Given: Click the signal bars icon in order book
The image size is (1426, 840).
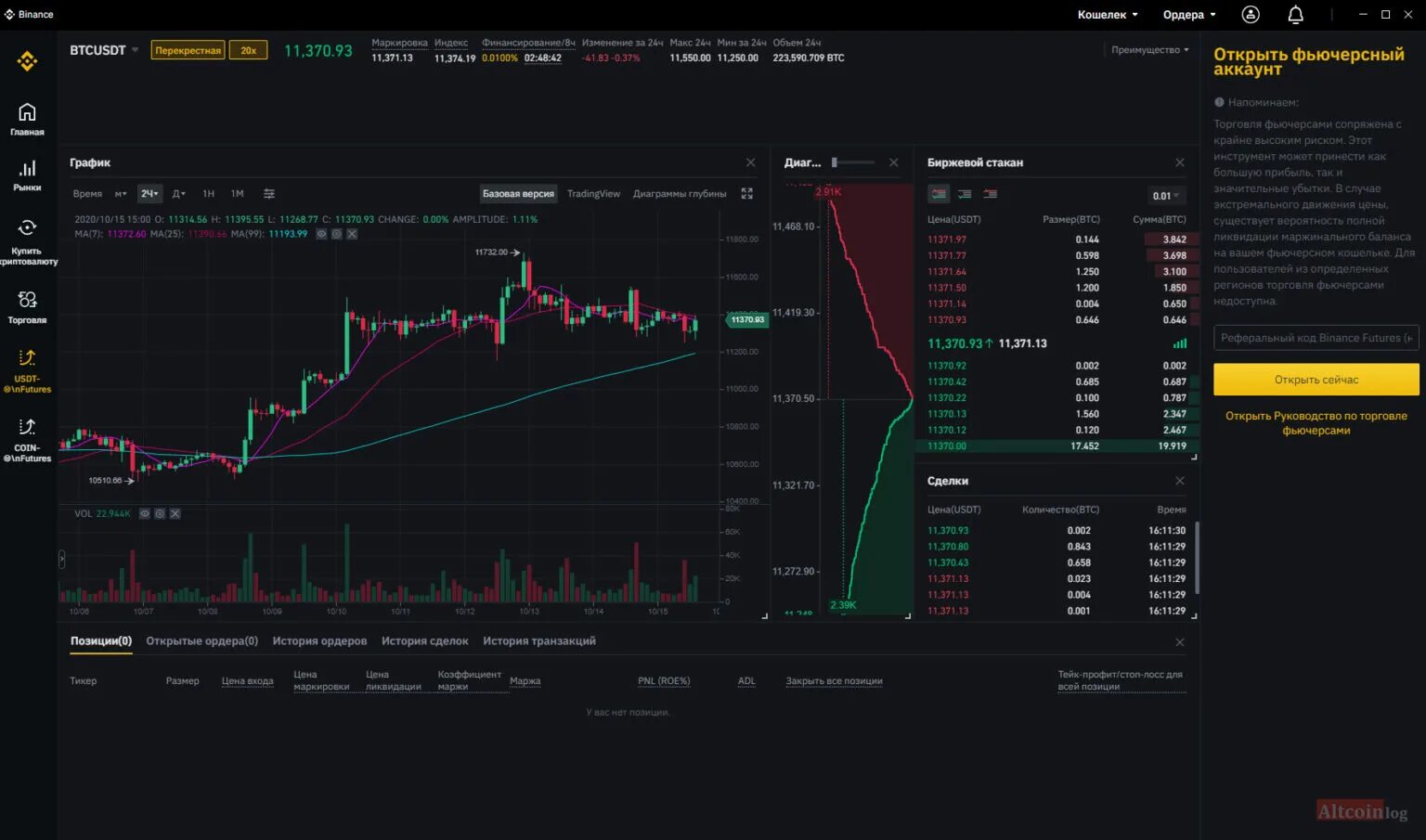Looking at the screenshot, I should [x=1180, y=343].
